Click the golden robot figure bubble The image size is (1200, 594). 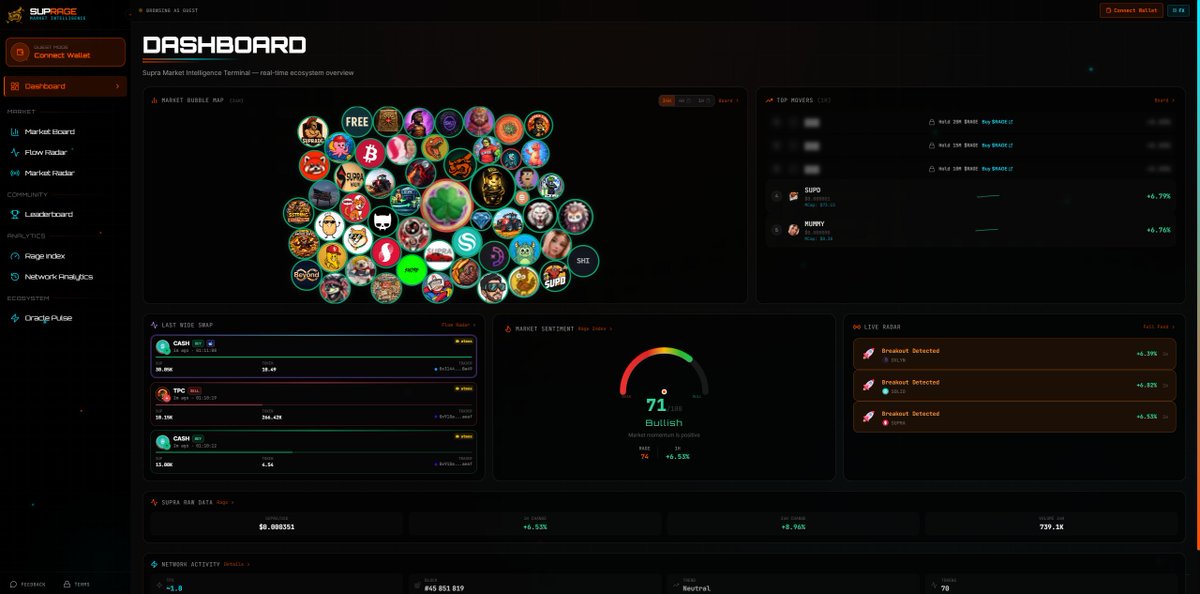coord(492,186)
